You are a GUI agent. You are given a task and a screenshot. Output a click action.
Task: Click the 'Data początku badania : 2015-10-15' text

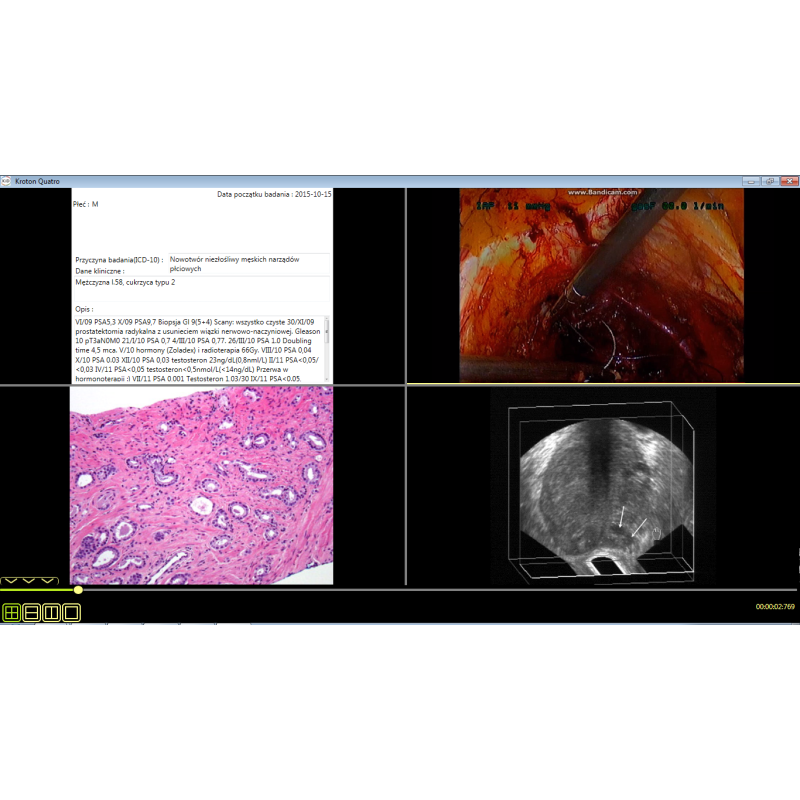274,194
